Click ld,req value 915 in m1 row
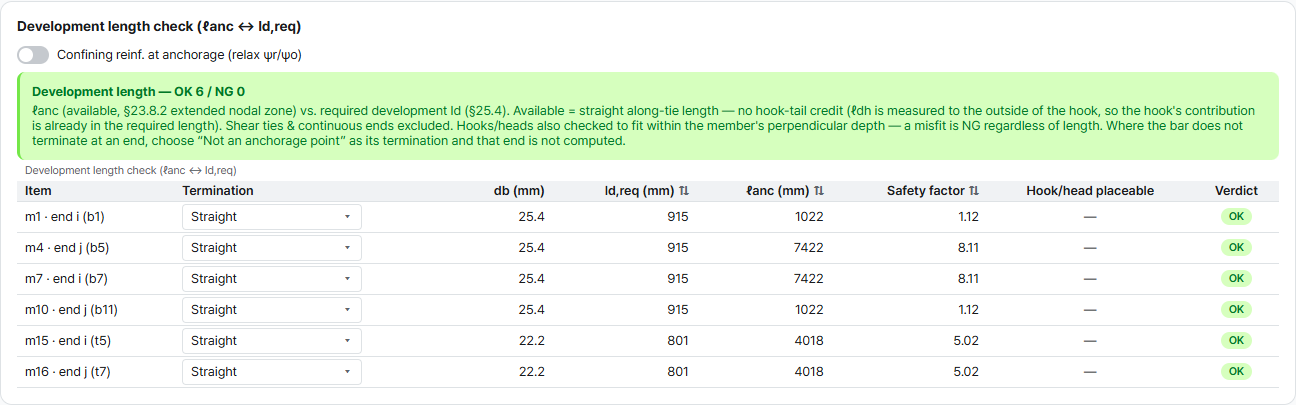This screenshot has width=1296, height=405. [678, 217]
